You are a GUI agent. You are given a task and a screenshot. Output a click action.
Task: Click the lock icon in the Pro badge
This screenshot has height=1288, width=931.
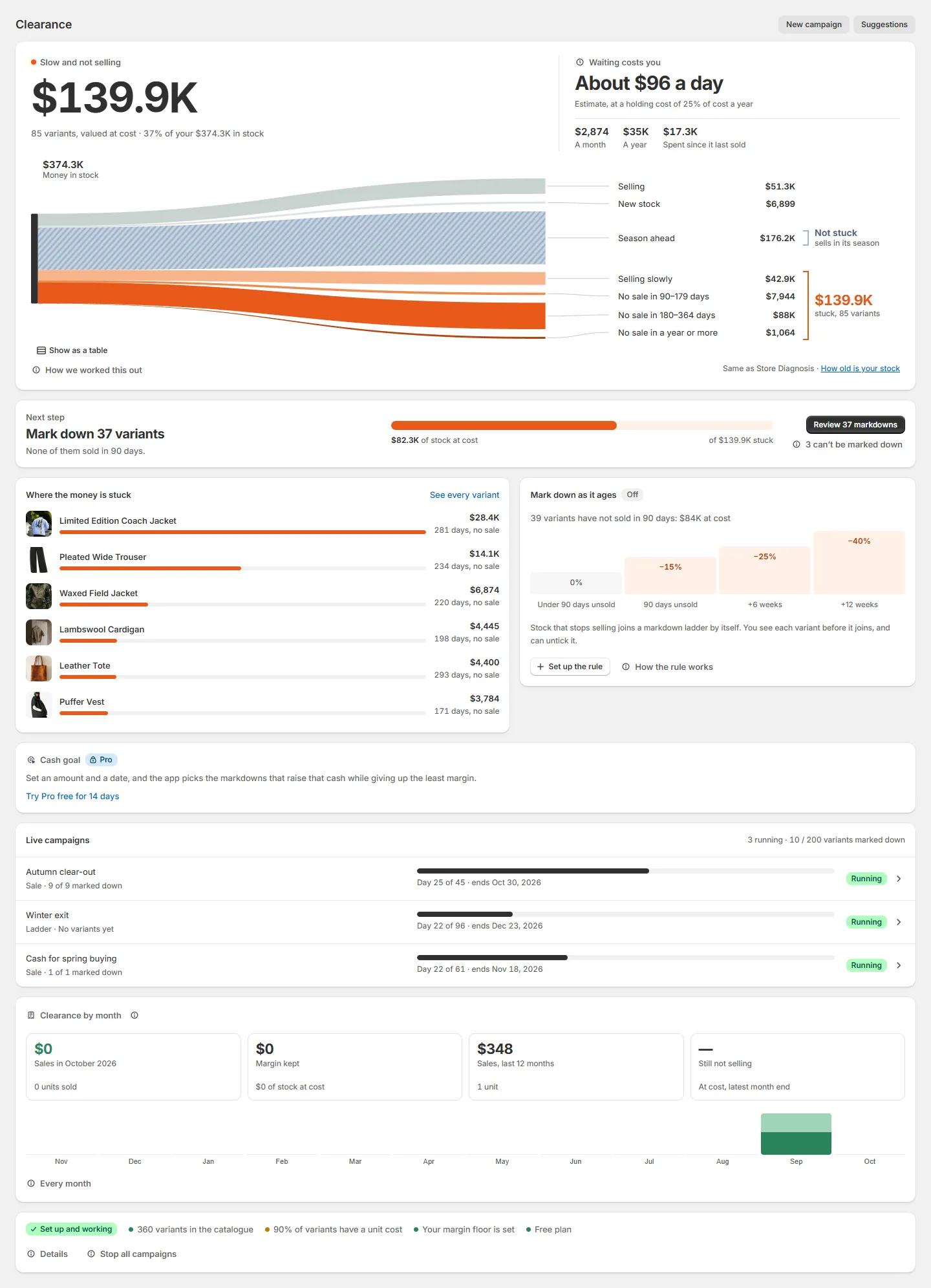click(93, 760)
